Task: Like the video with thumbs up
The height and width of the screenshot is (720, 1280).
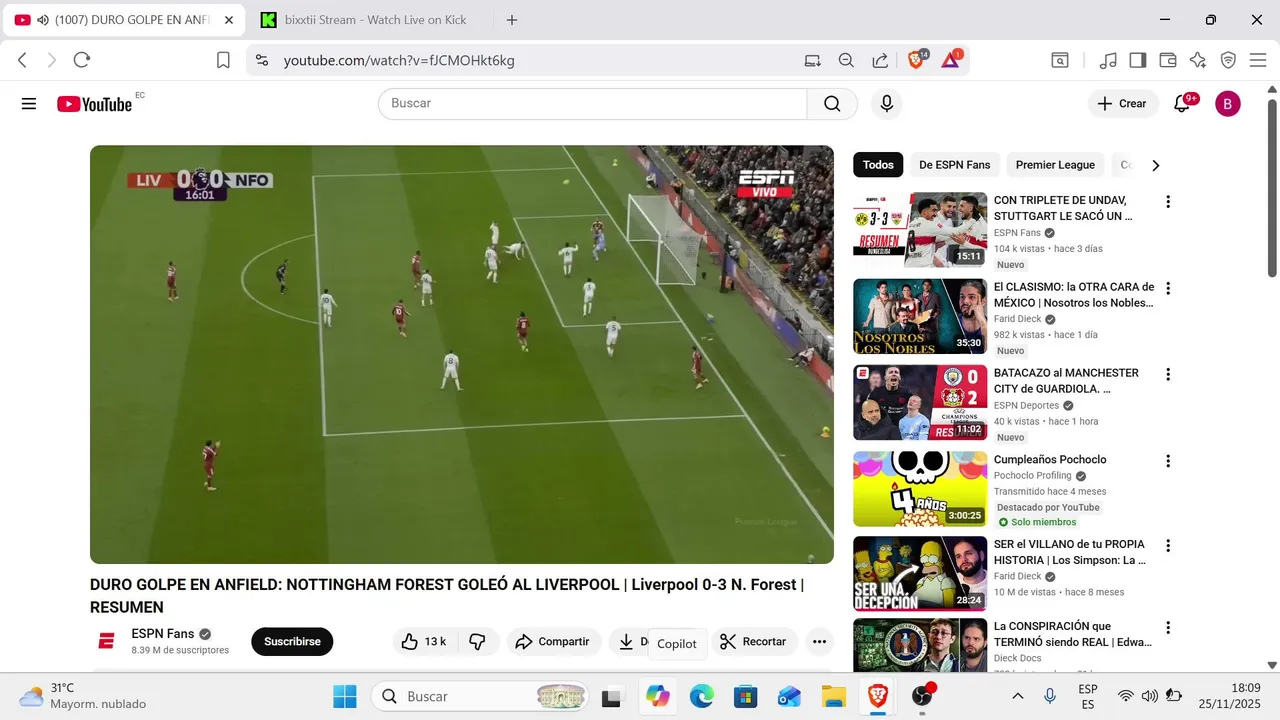Action: click(423, 642)
